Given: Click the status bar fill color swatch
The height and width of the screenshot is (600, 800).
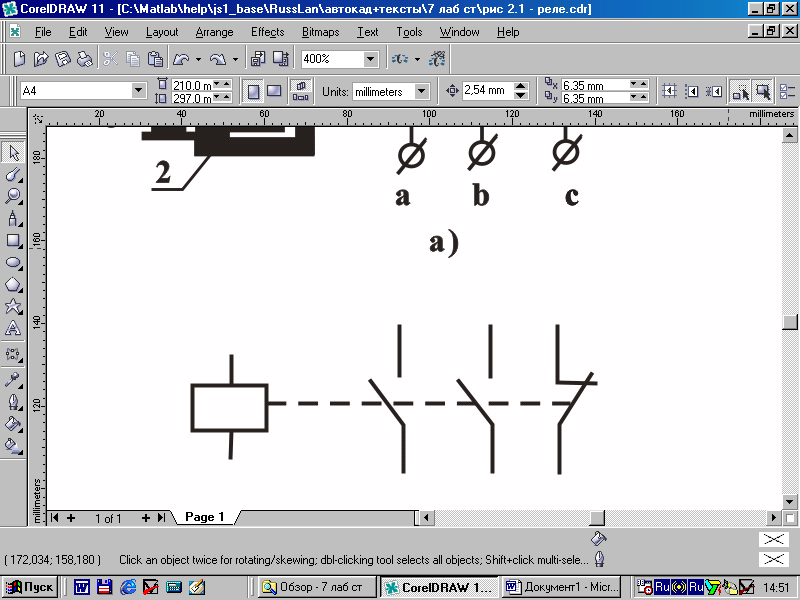Looking at the screenshot, I should [x=773, y=539].
